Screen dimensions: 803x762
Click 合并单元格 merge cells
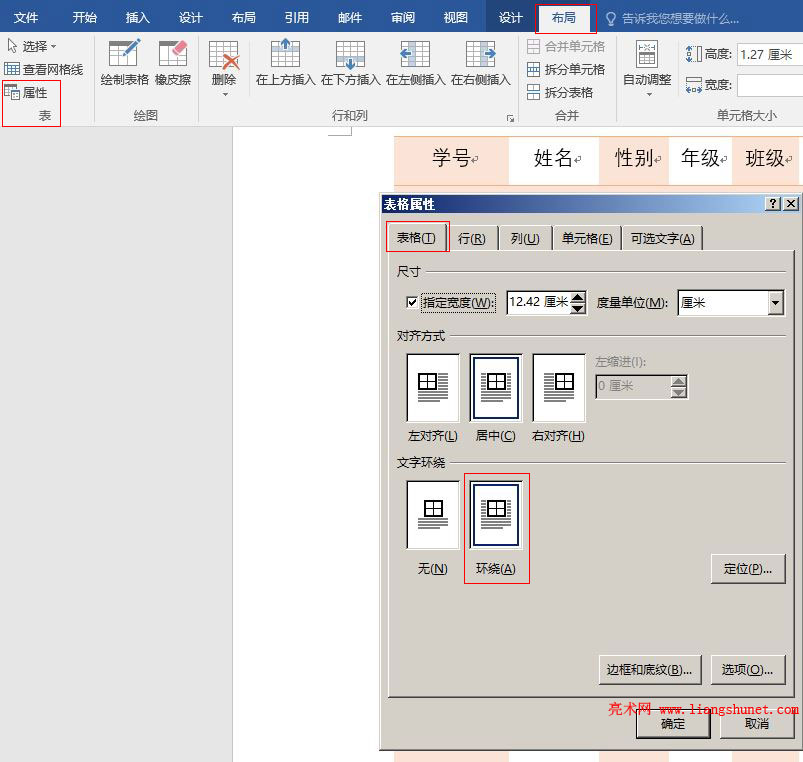click(566, 47)
